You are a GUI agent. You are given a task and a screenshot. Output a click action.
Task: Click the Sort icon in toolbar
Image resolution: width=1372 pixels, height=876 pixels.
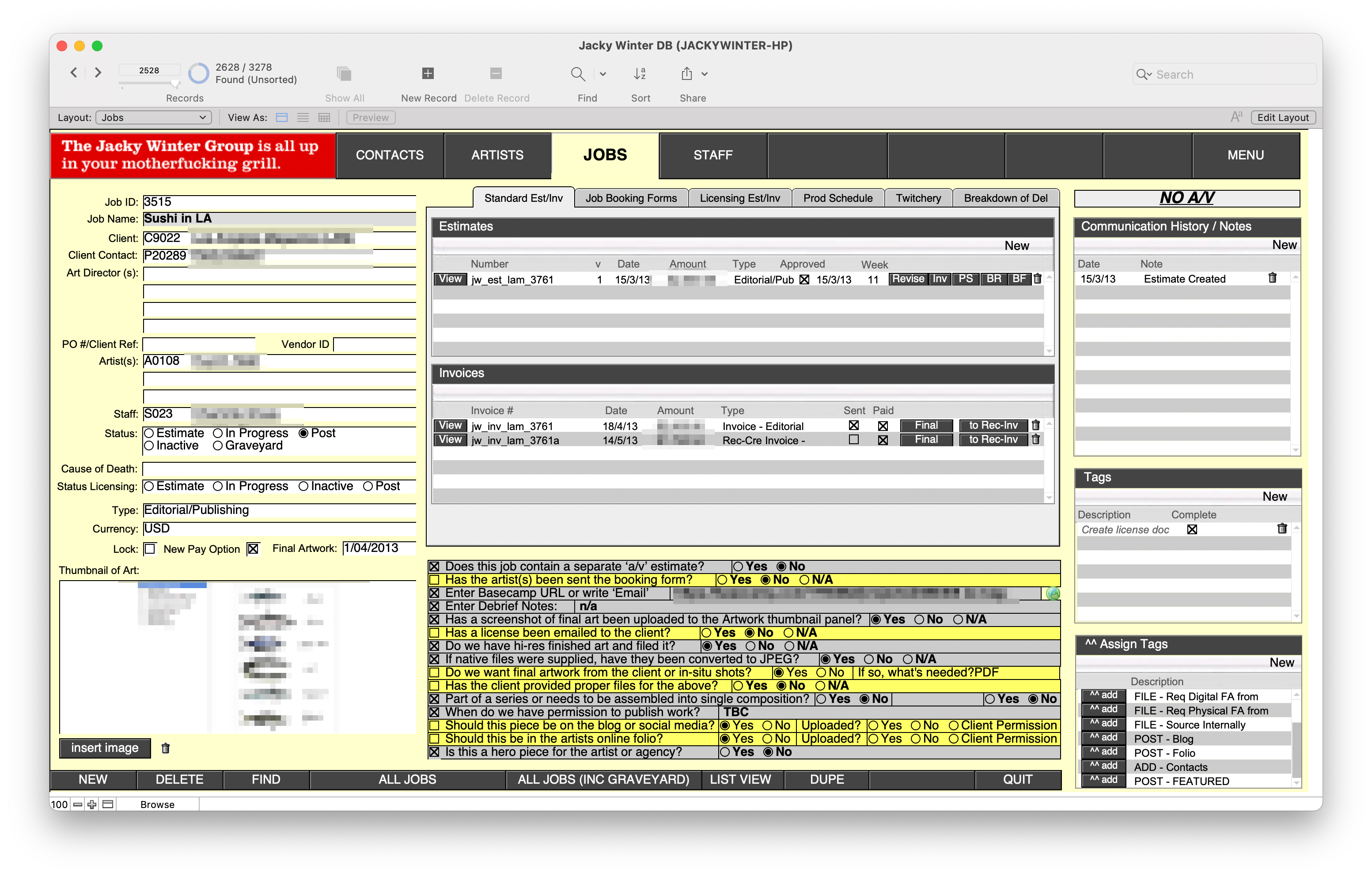(640, 74)
